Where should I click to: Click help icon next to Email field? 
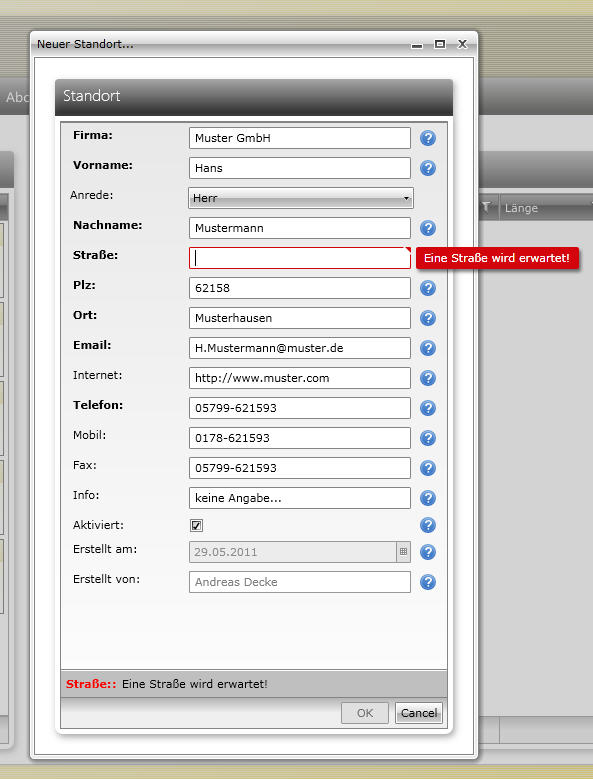(428, 348)
